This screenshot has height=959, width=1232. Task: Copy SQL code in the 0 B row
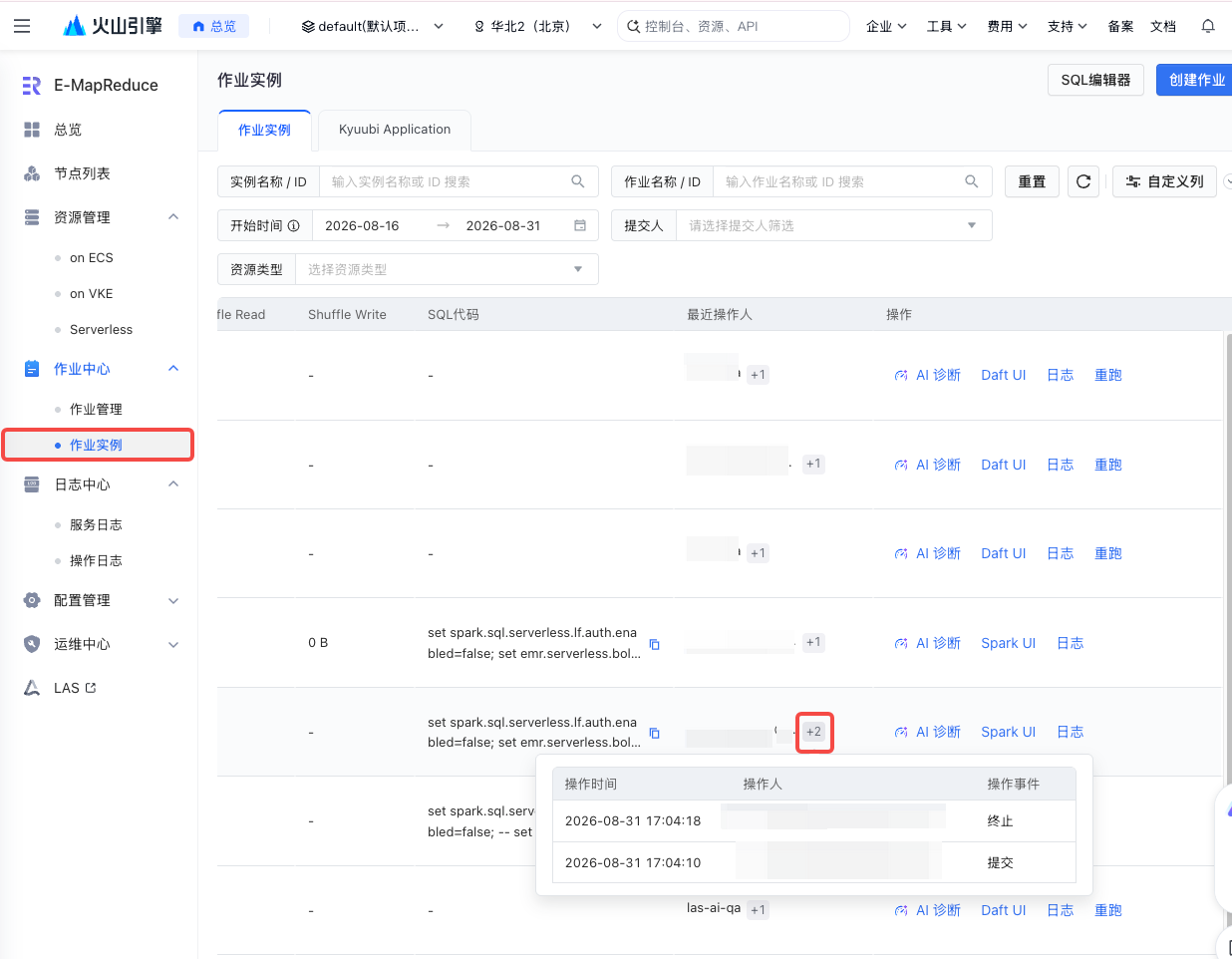655,644
